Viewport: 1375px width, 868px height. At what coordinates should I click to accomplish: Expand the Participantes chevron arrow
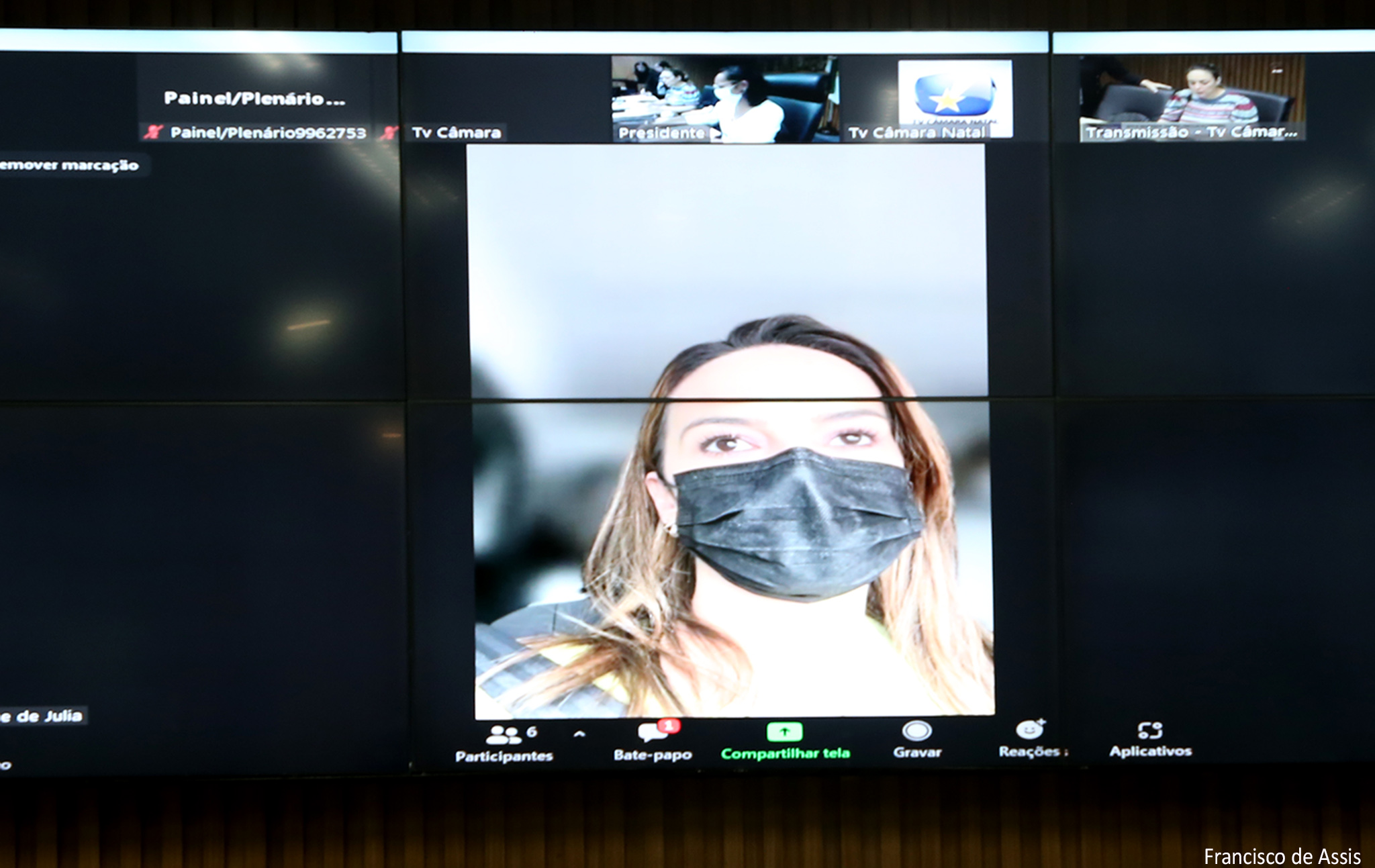[579, 734]
